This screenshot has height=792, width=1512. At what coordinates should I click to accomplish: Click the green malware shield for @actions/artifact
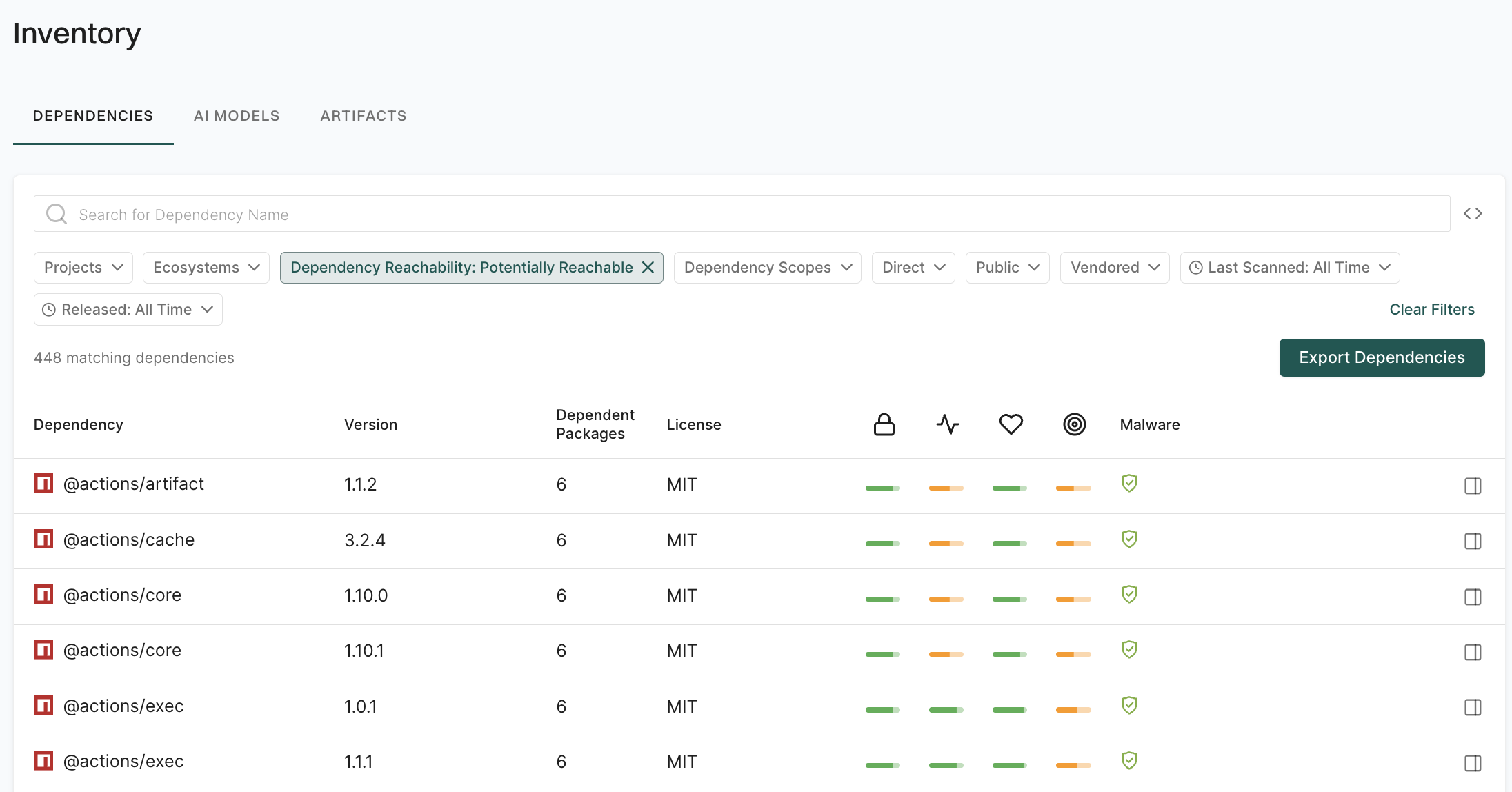[x=1129, y=484]
